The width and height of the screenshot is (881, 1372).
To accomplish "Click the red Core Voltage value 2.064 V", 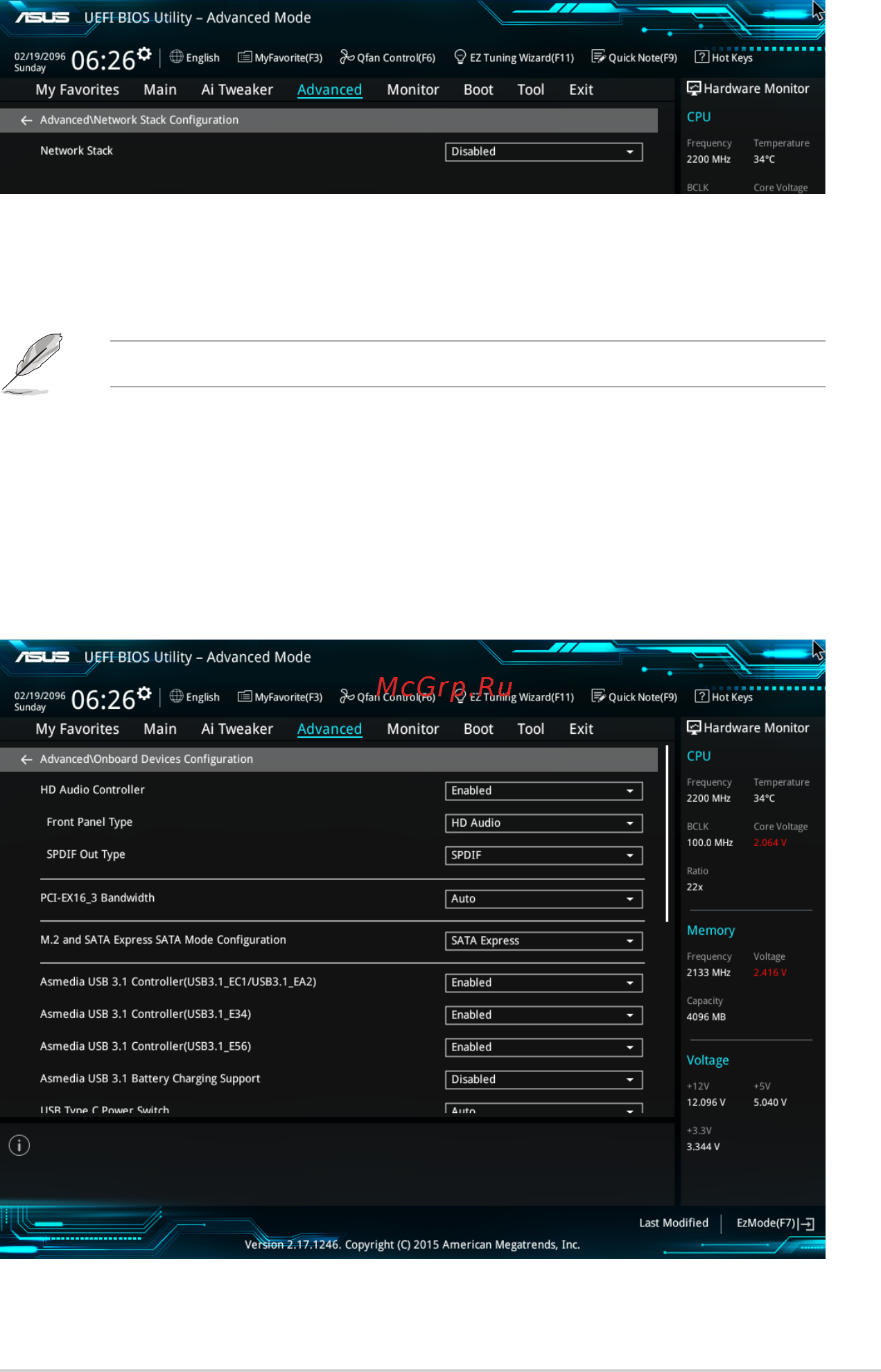I will pos(770,843).
